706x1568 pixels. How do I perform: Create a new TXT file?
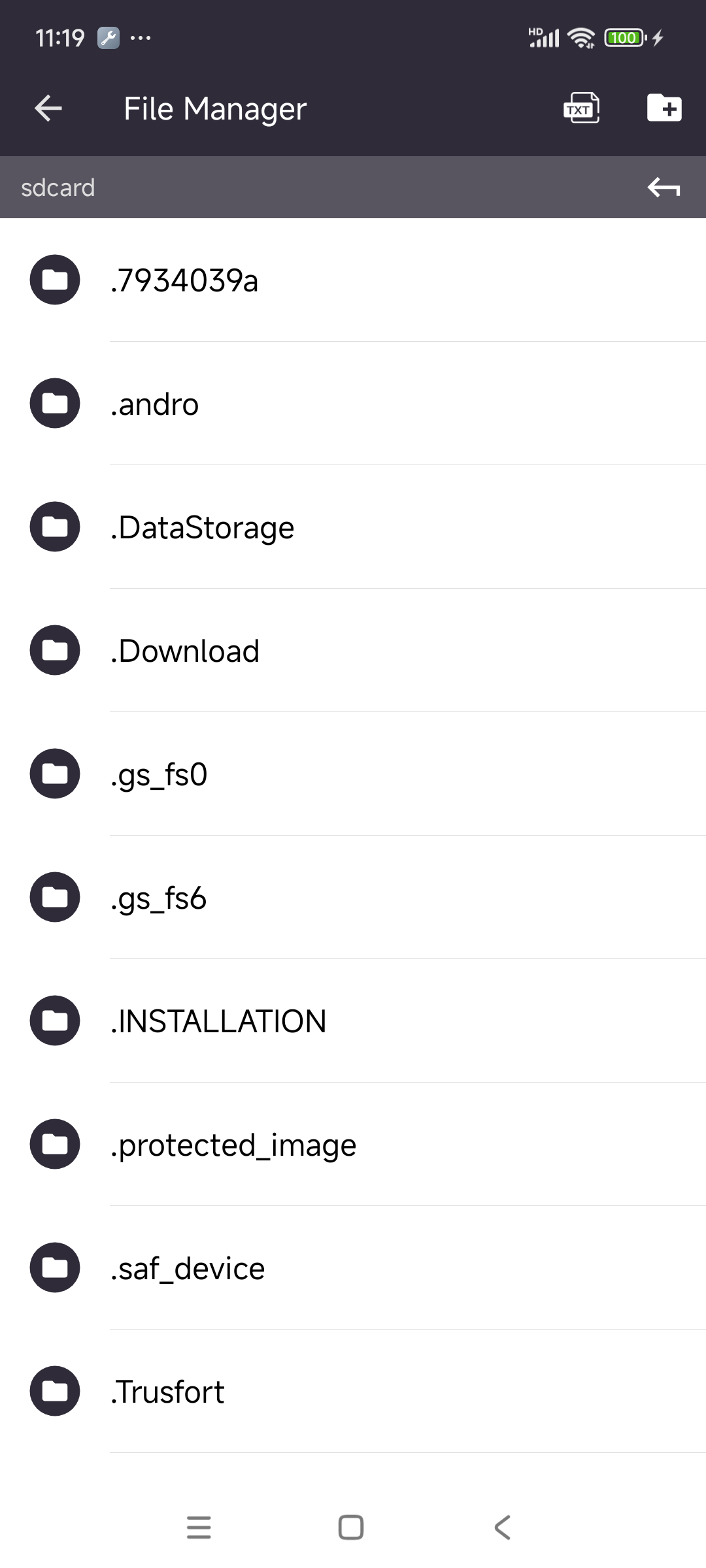pos(581,108)
